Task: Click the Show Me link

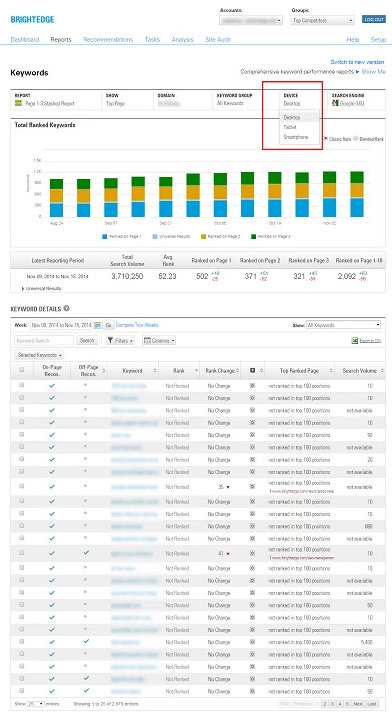Action: coord(374,72)
